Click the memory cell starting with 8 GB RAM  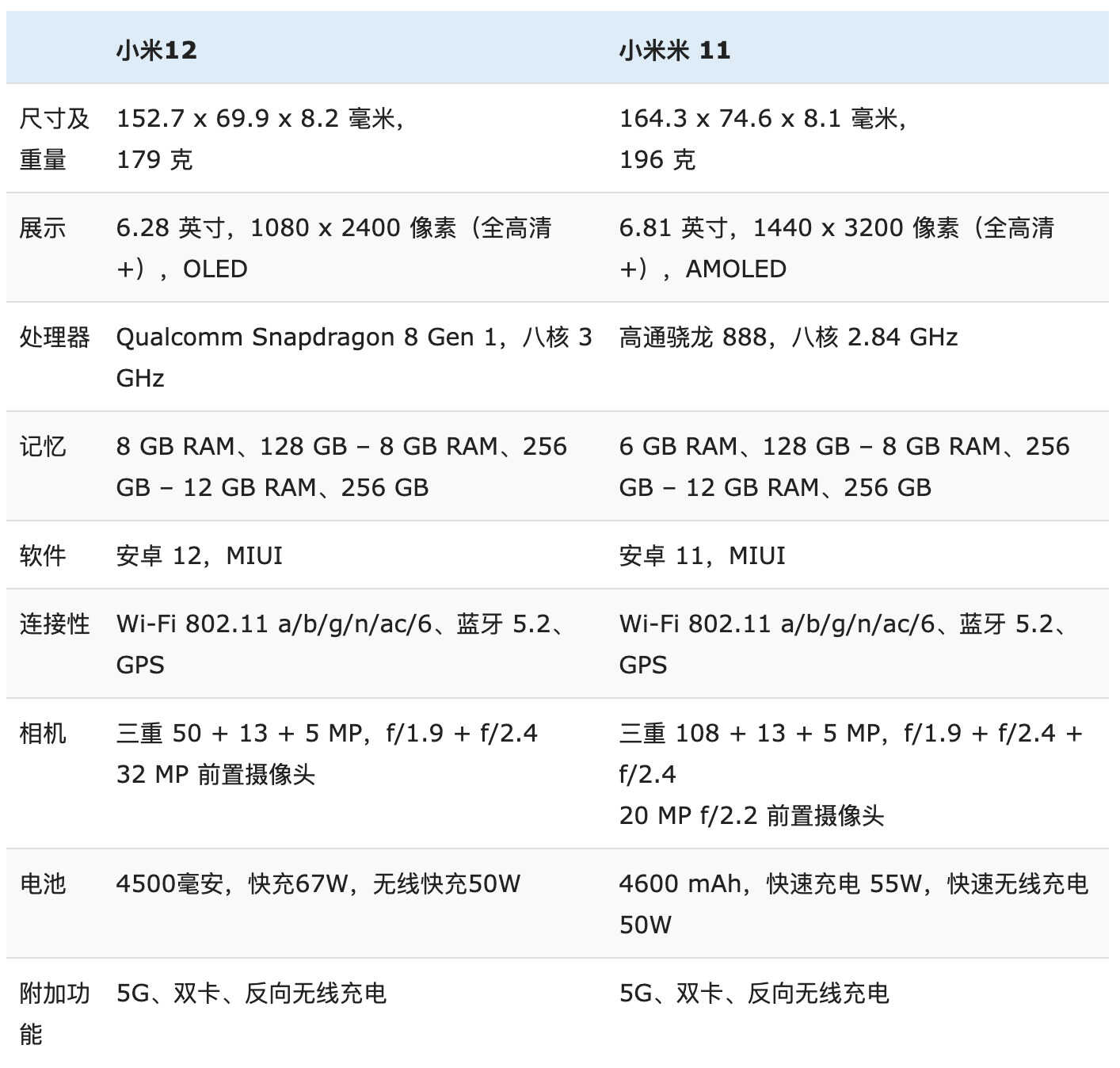point(341,467)
